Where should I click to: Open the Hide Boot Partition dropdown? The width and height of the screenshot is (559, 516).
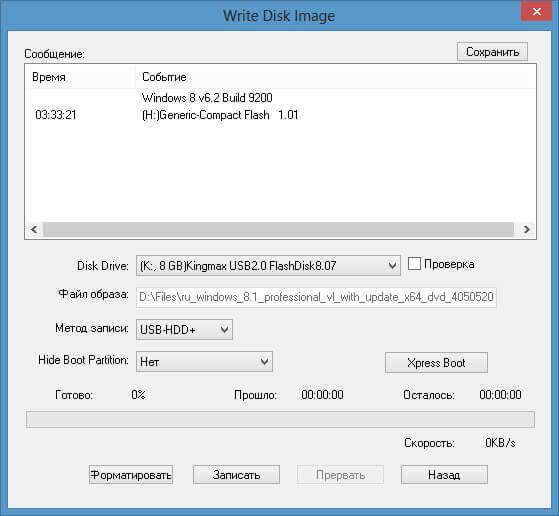tap(204, 362)
